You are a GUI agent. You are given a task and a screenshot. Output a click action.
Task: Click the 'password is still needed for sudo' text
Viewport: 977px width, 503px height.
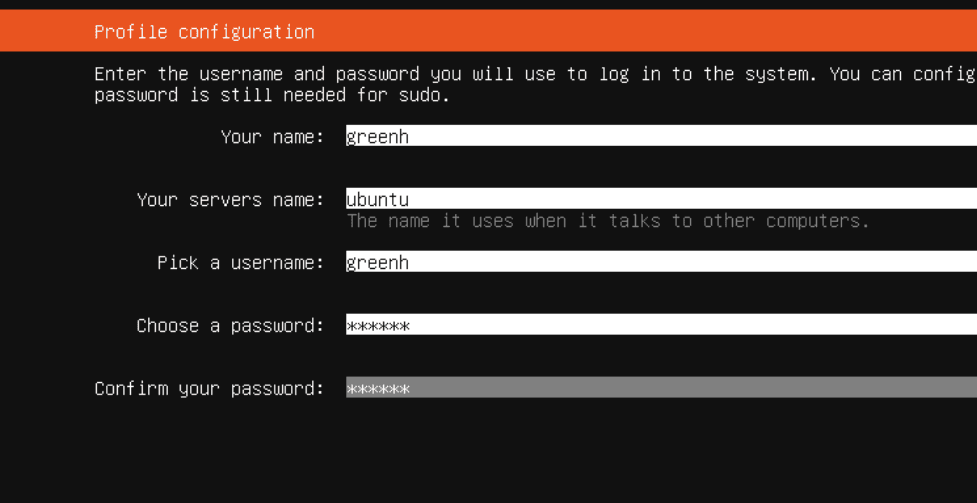pyautogui.click(x=272, y=95)
